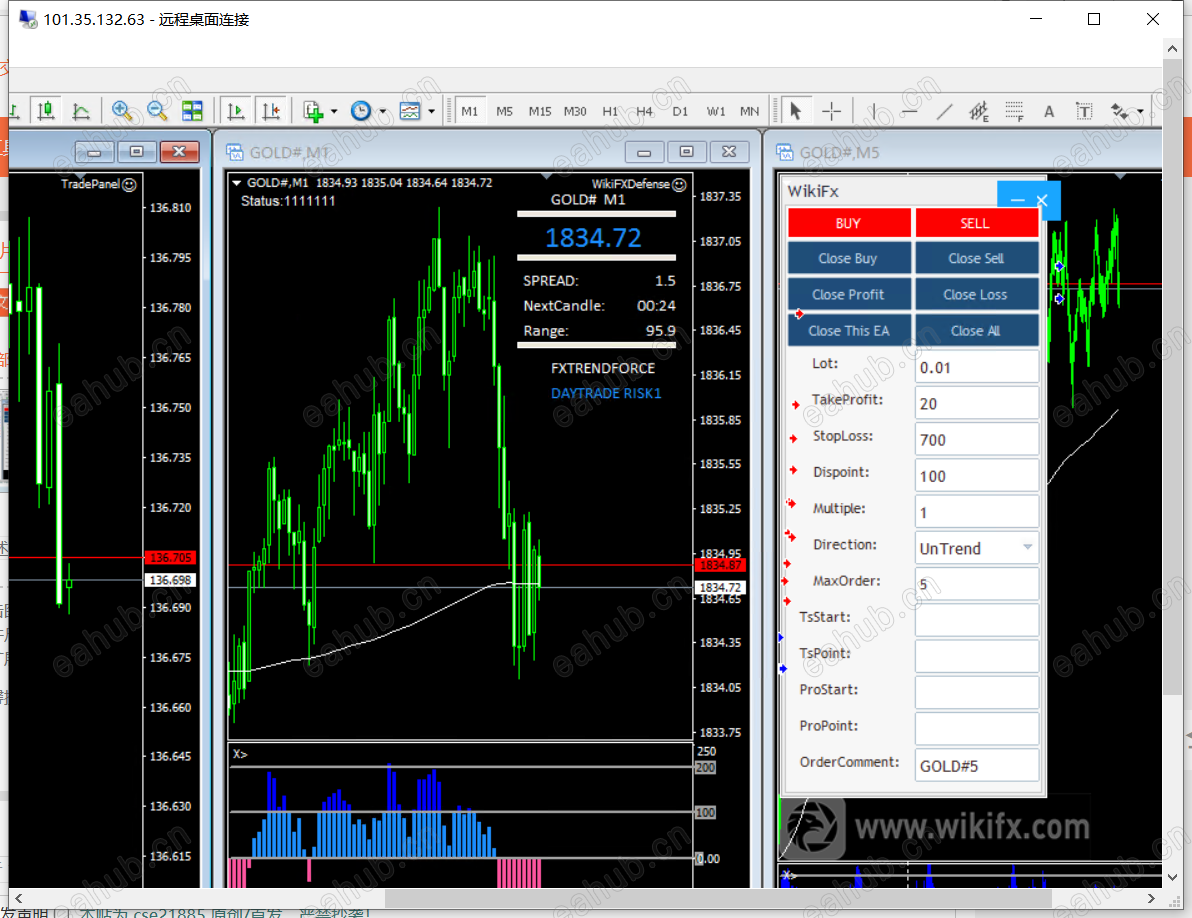1192x918 pixels.
Task: Switch to the M5 timeframe
Action: tap(505, 111)
